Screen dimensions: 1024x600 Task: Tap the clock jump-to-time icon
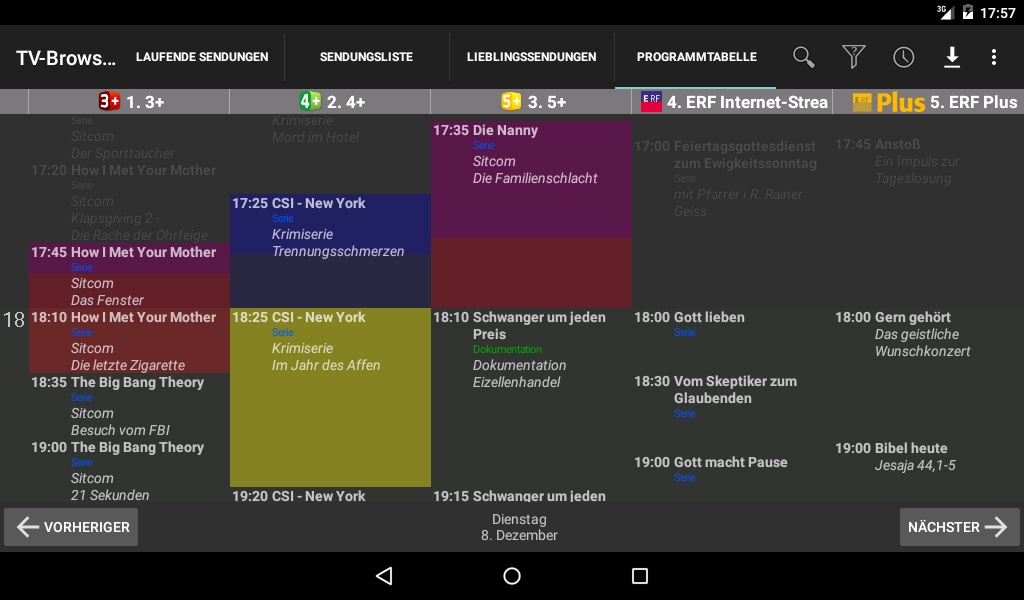(903, 57)
